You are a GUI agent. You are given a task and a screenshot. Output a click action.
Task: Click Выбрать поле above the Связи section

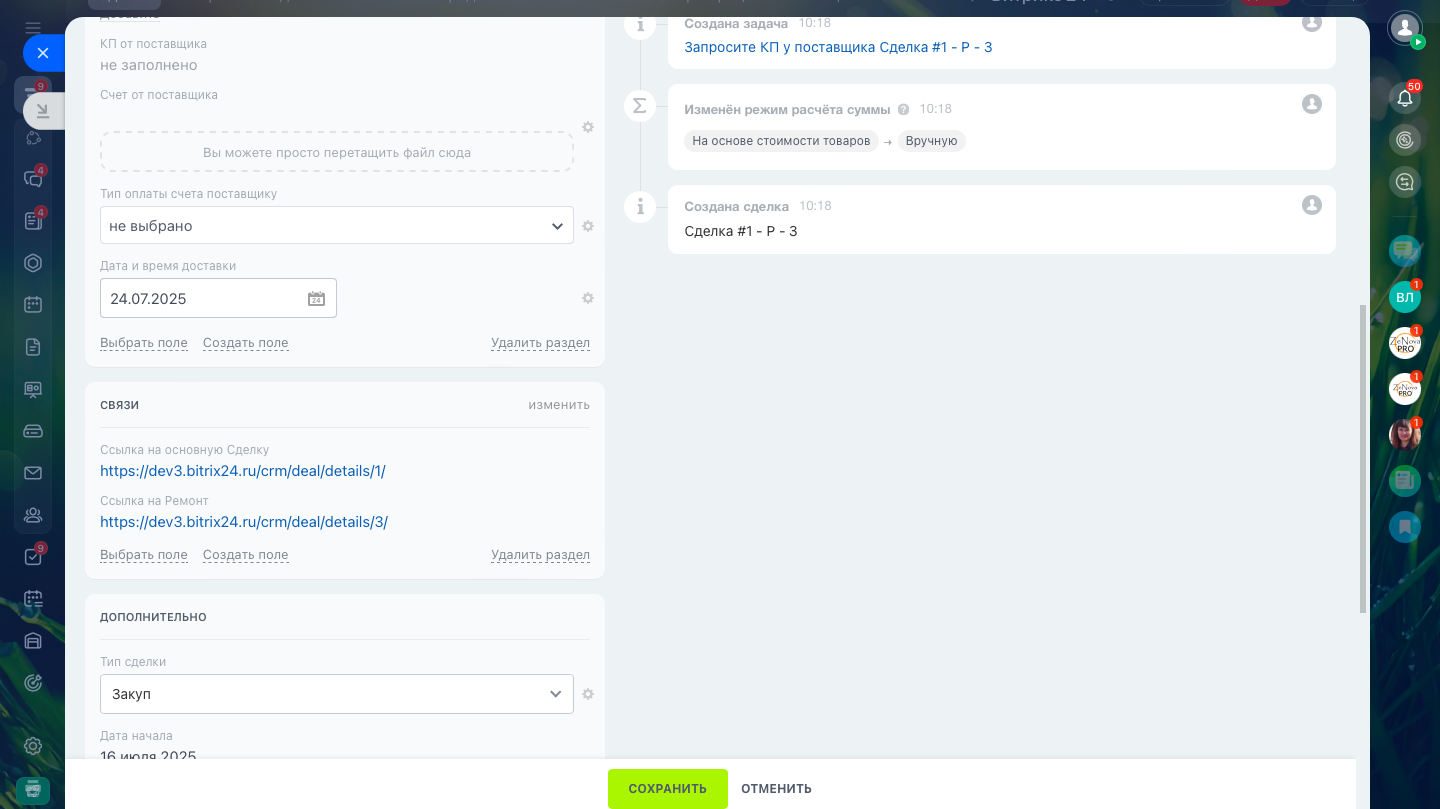pos(144,343)
